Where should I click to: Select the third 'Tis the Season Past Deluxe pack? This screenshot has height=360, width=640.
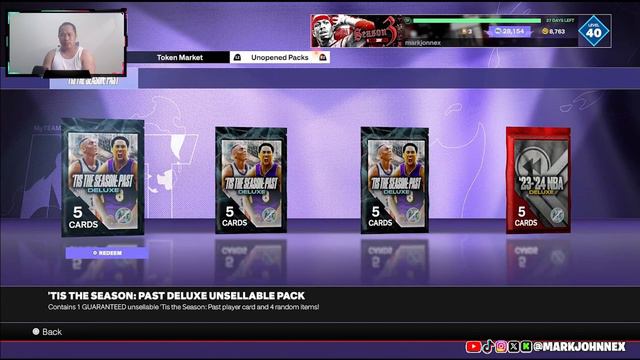coord(395,180)
